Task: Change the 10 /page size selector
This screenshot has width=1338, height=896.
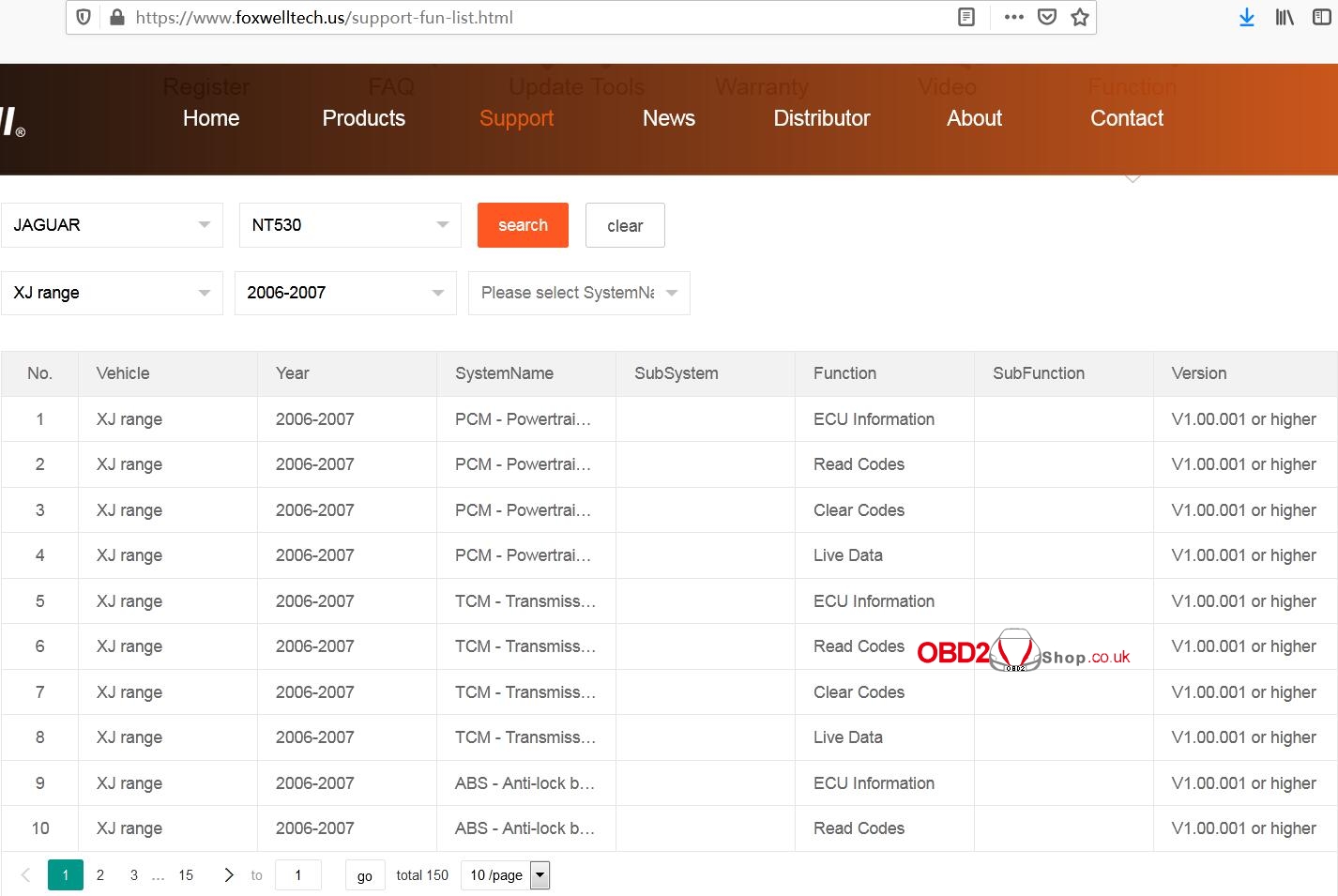Action: (x=505, y=875)
